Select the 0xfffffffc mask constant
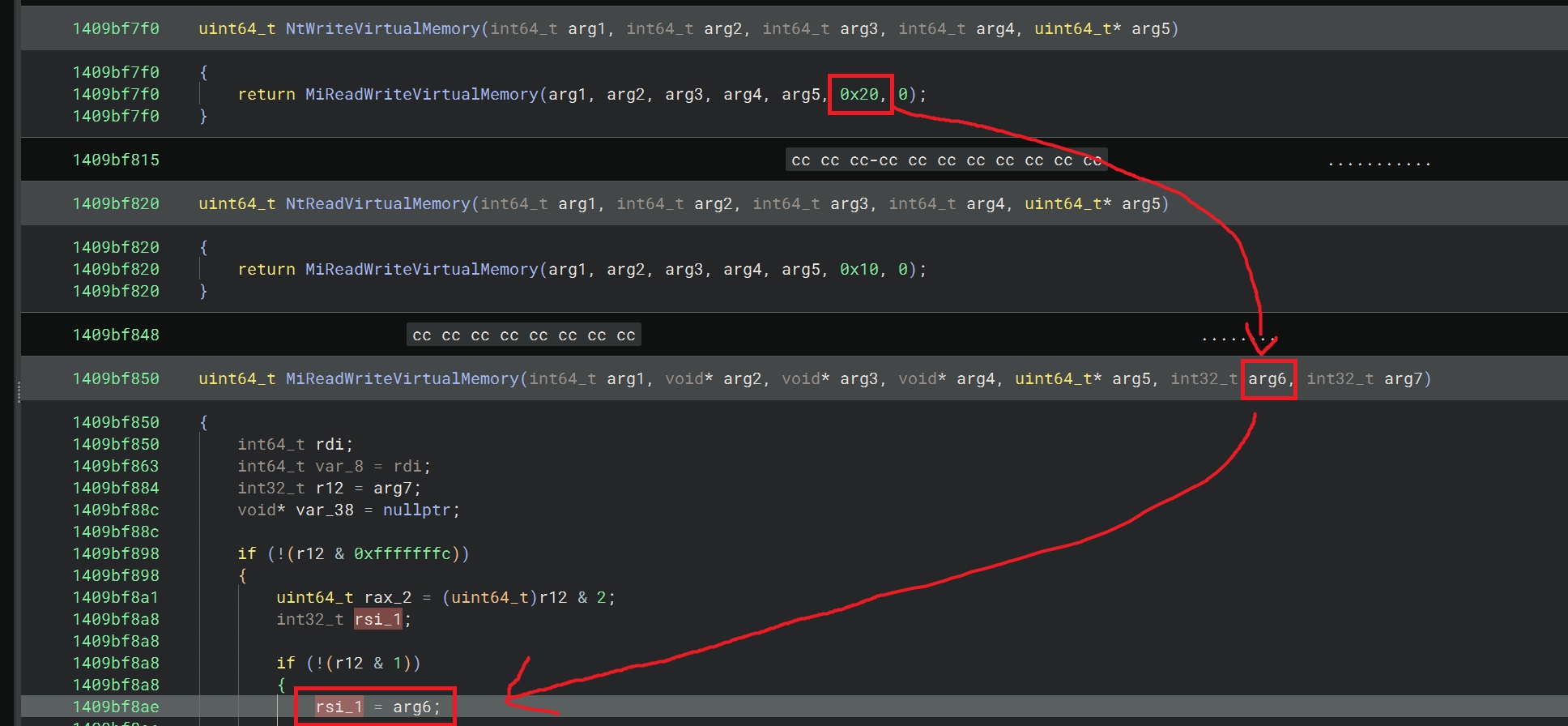Screen dimensions: 1568x726 coord(402,554)
